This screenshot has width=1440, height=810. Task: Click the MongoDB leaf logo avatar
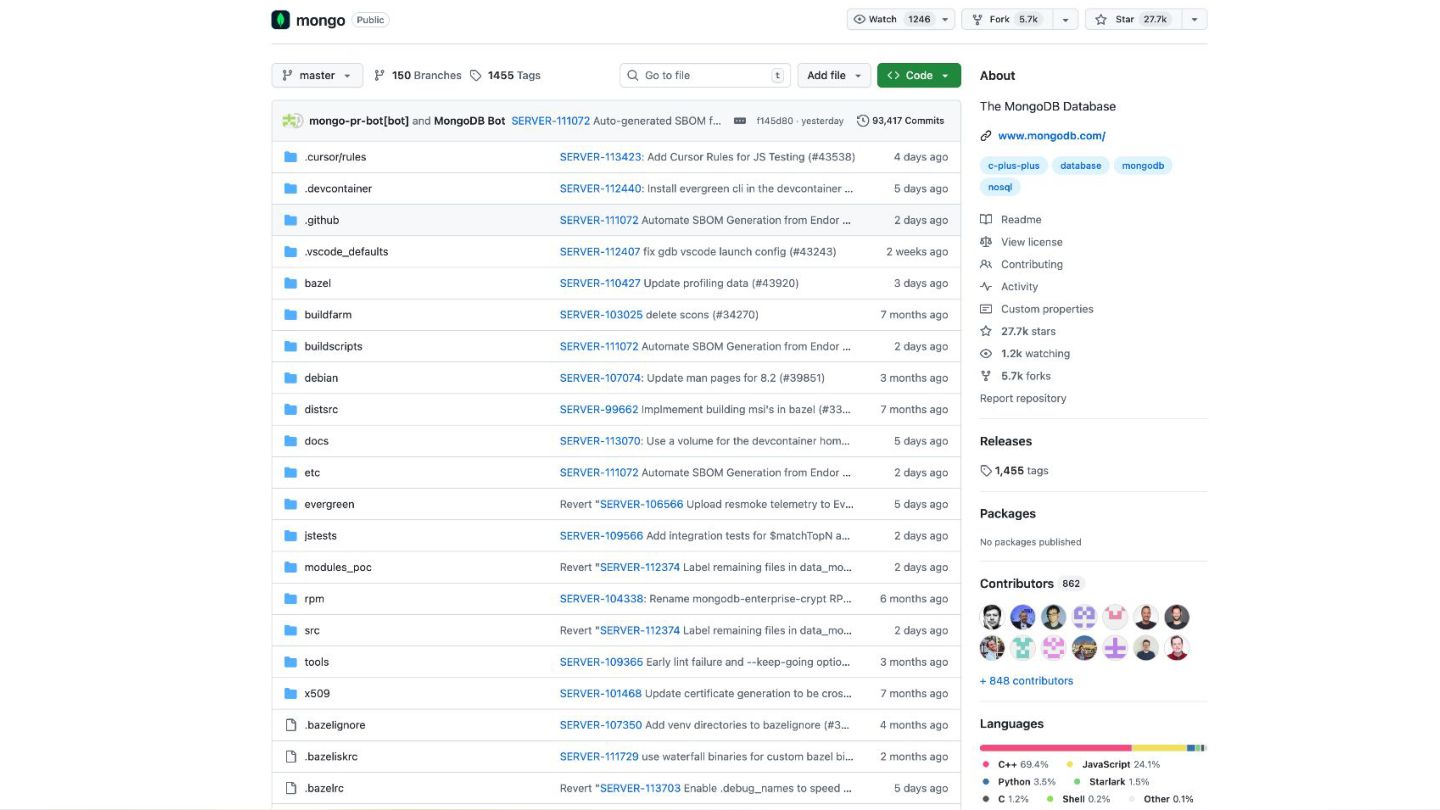(x=281, y=20)
